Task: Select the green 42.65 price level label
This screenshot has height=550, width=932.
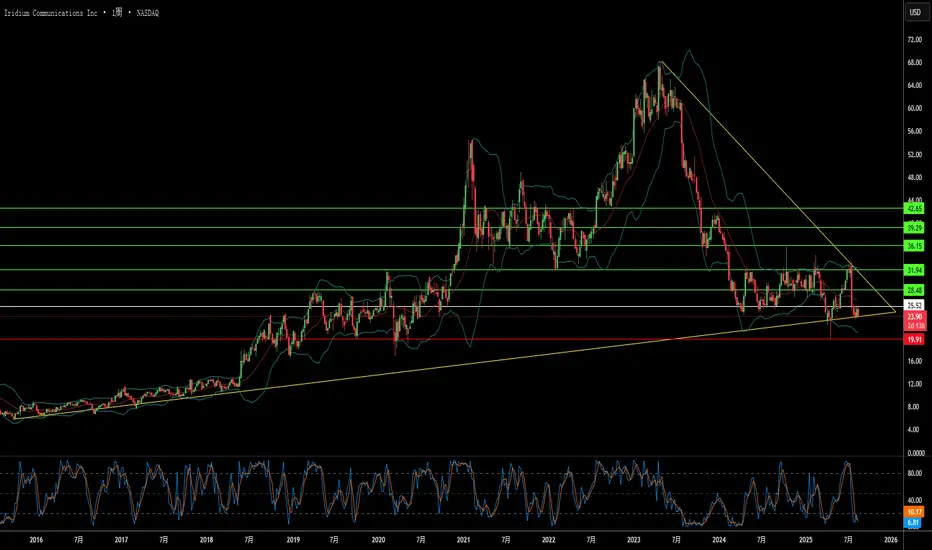Action: tap(914, 209)
